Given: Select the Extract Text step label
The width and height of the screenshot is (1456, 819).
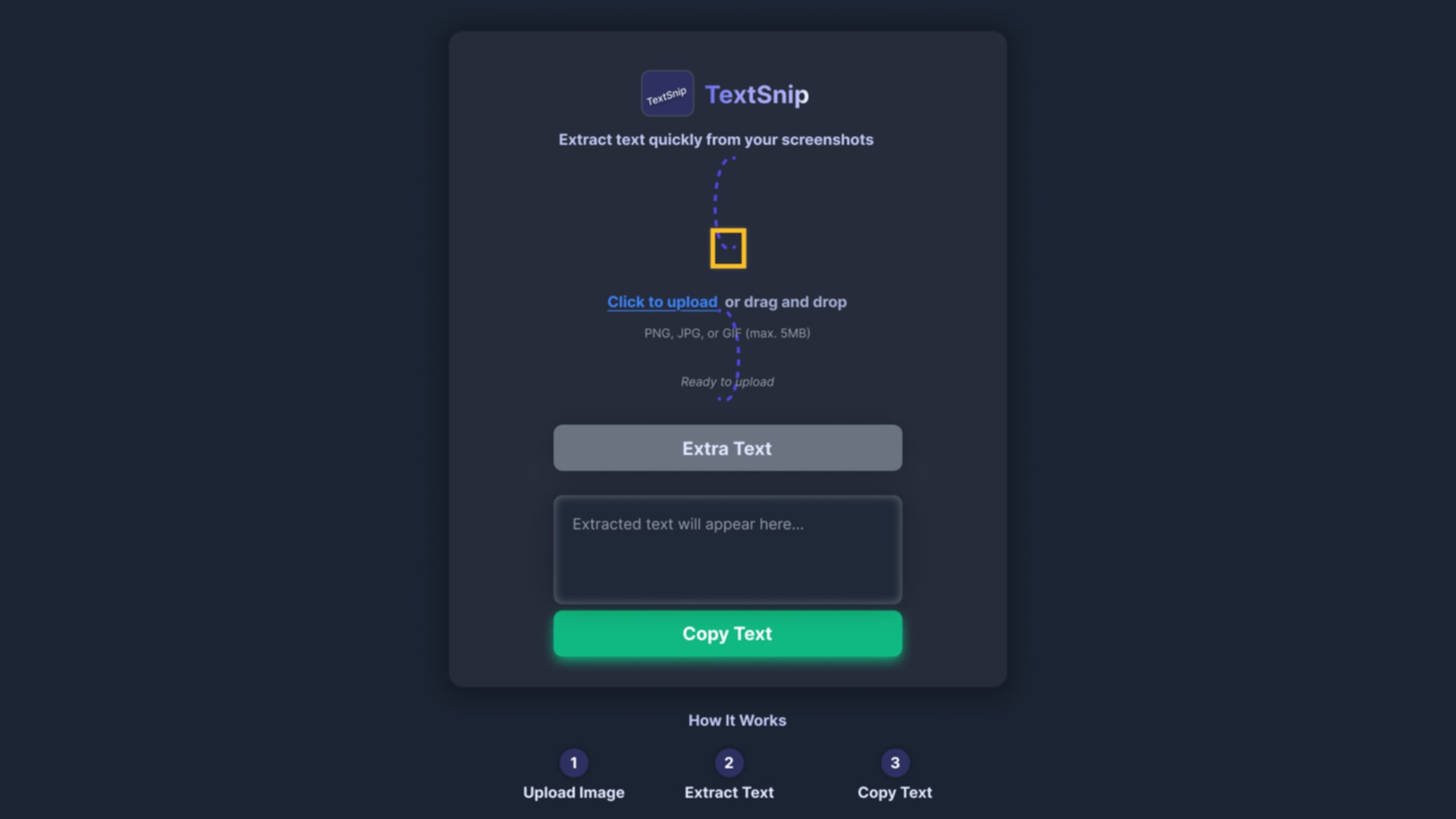Looking at the screenshot, I should pyautogui.click(x=729, y=792).
